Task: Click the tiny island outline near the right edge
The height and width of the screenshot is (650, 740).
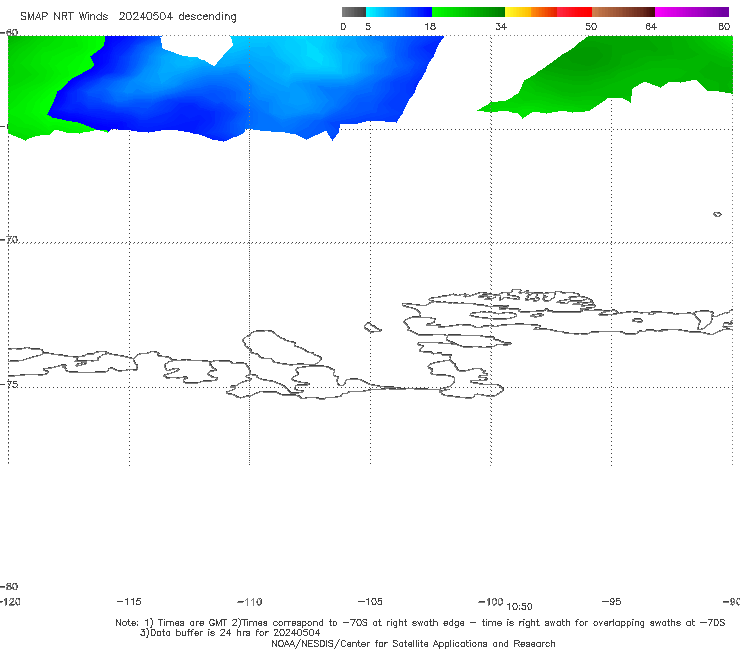Action: tap(717, 214)
